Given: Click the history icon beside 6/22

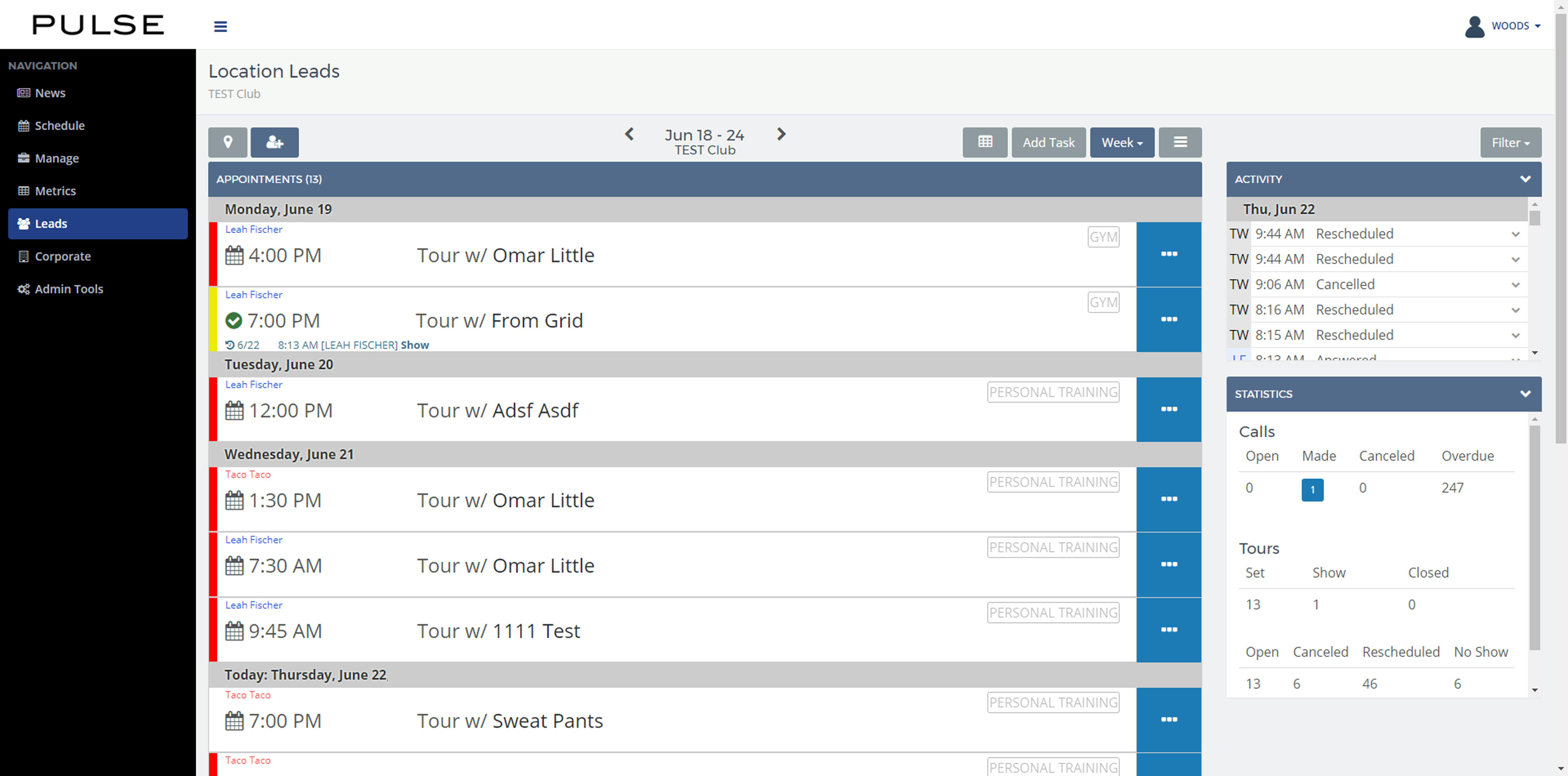Looking at the screenshot, I should (229, 345).
